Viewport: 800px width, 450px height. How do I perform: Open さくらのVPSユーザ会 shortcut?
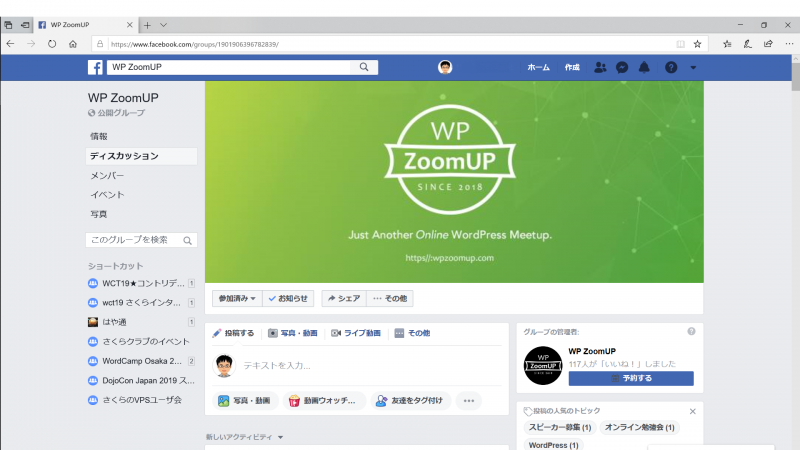tap(141, 400)
